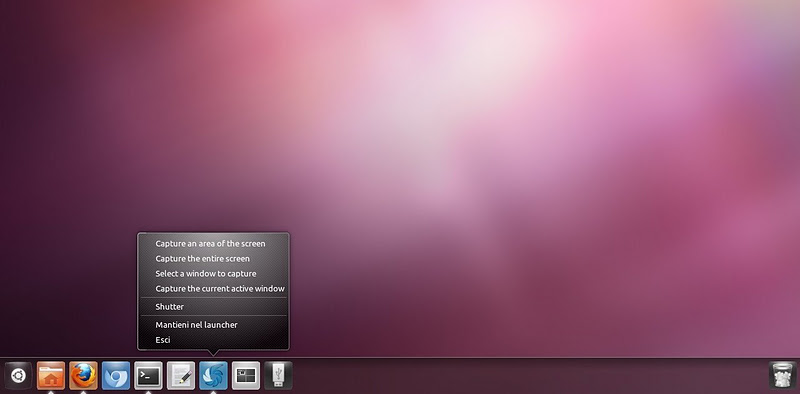Click the Shutter screenshot dock icon
This screenshot has width=800, height=394.
(x=213, y=376)
